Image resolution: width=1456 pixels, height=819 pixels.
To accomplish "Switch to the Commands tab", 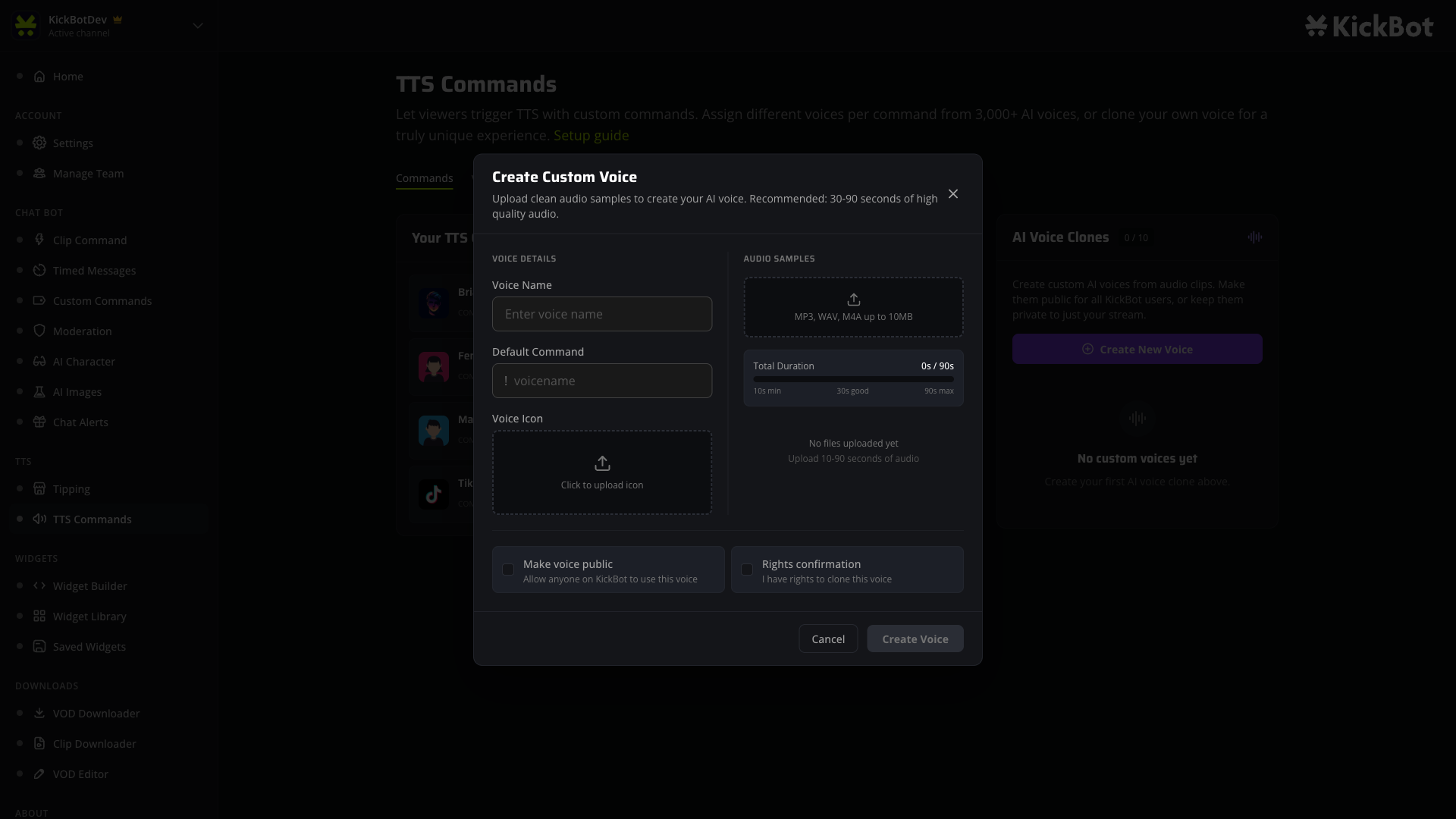I will click(424, 178).
